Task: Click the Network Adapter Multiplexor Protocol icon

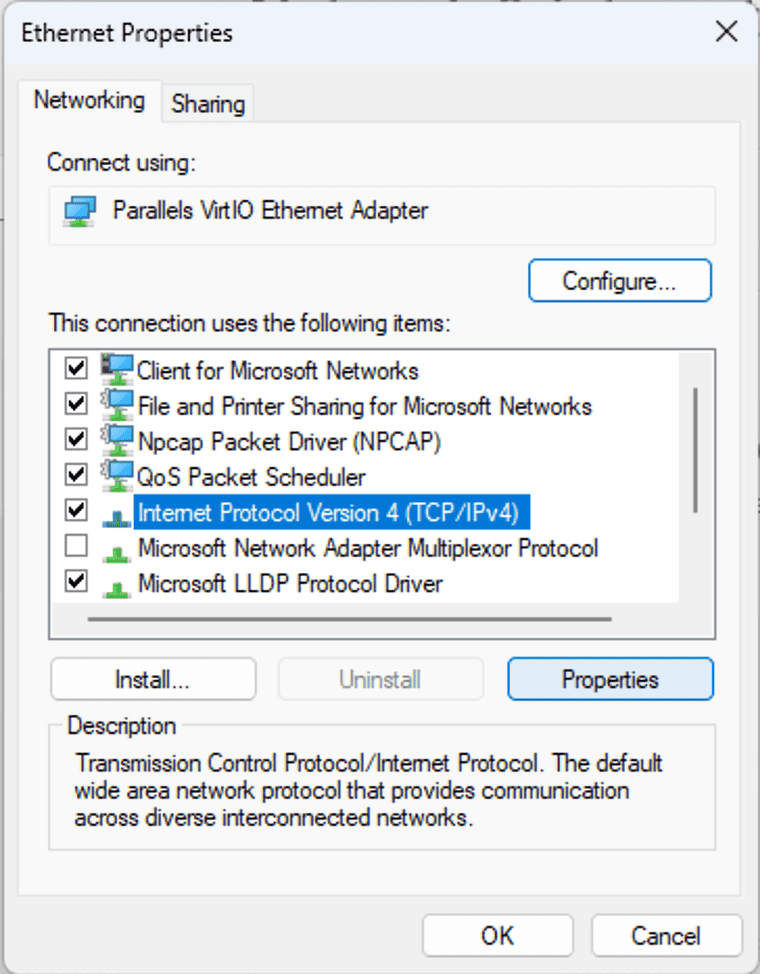Action: click(117, 553)
